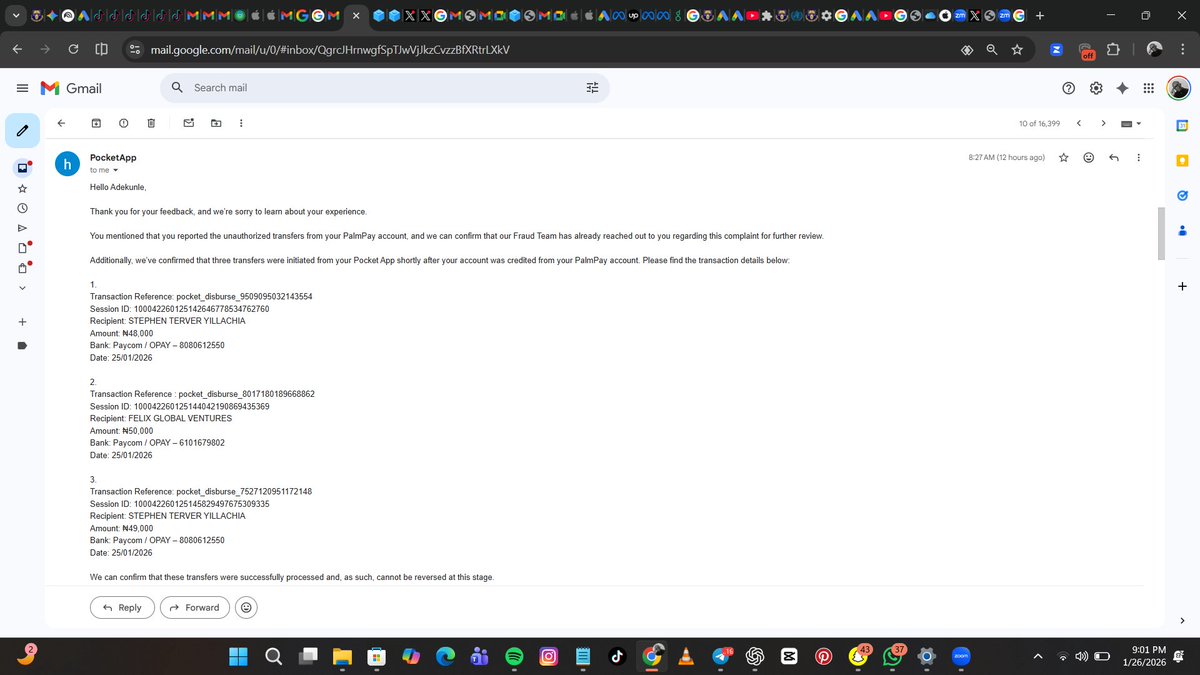1200x675 pixels.
Task: Star the PocketApp email
Action: coord(1063,157)
